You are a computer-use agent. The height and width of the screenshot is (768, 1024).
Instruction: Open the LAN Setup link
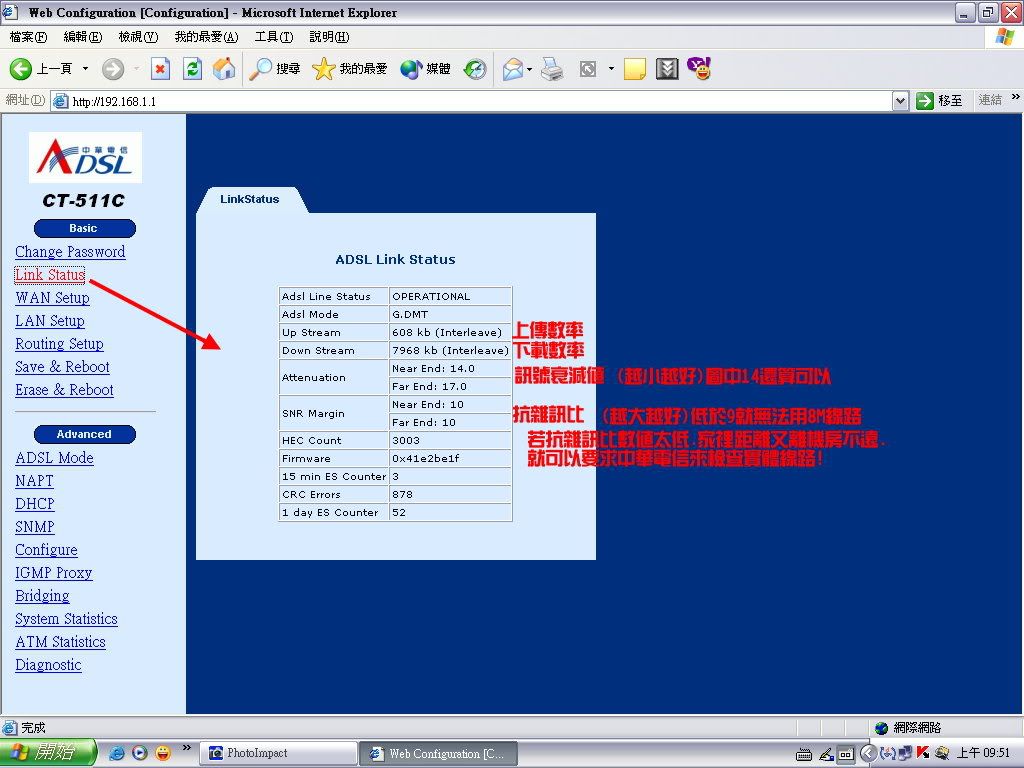coord(50,321)
